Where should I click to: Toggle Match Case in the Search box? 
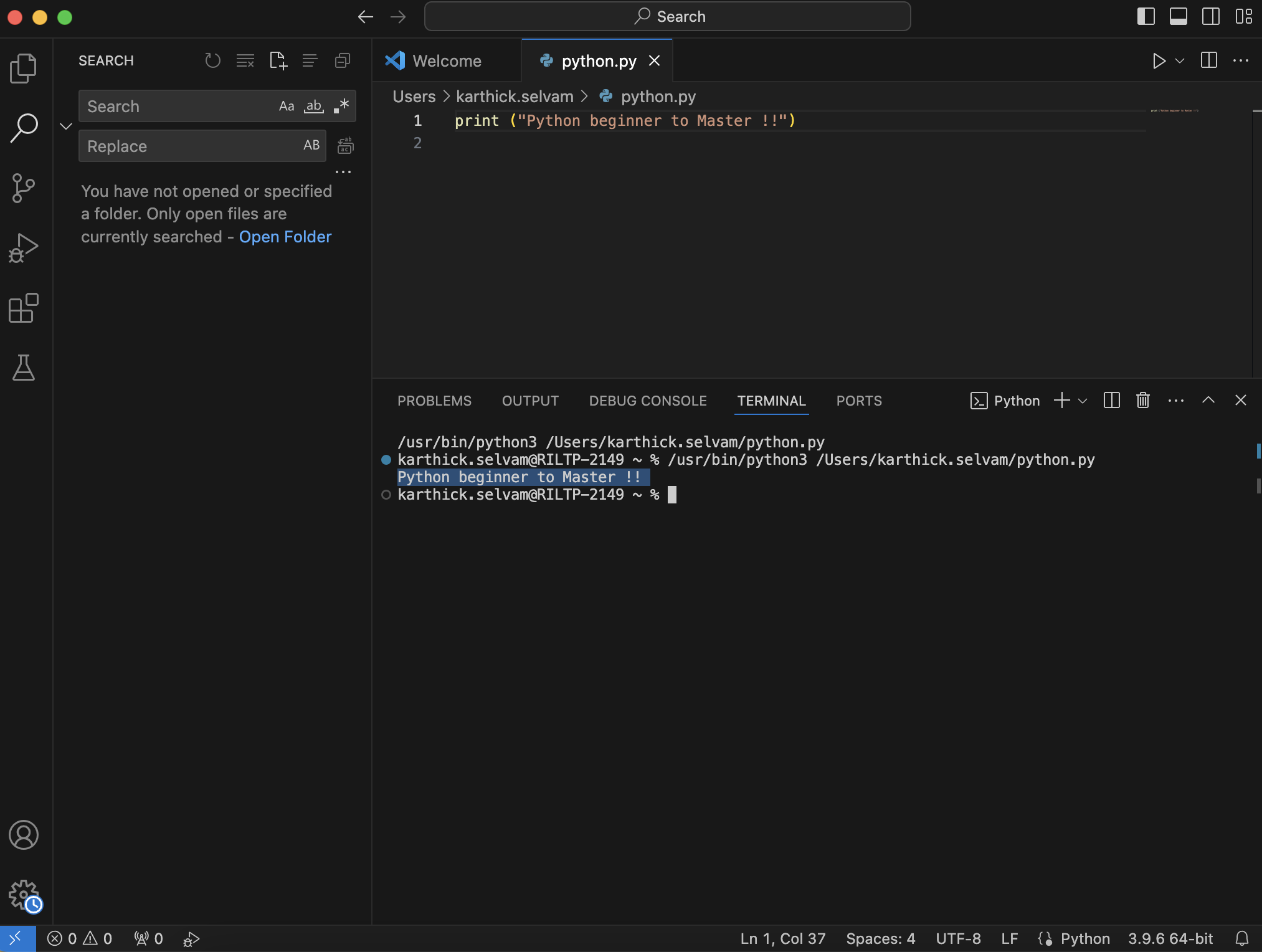pyautogui.click(x=286, y=107)
